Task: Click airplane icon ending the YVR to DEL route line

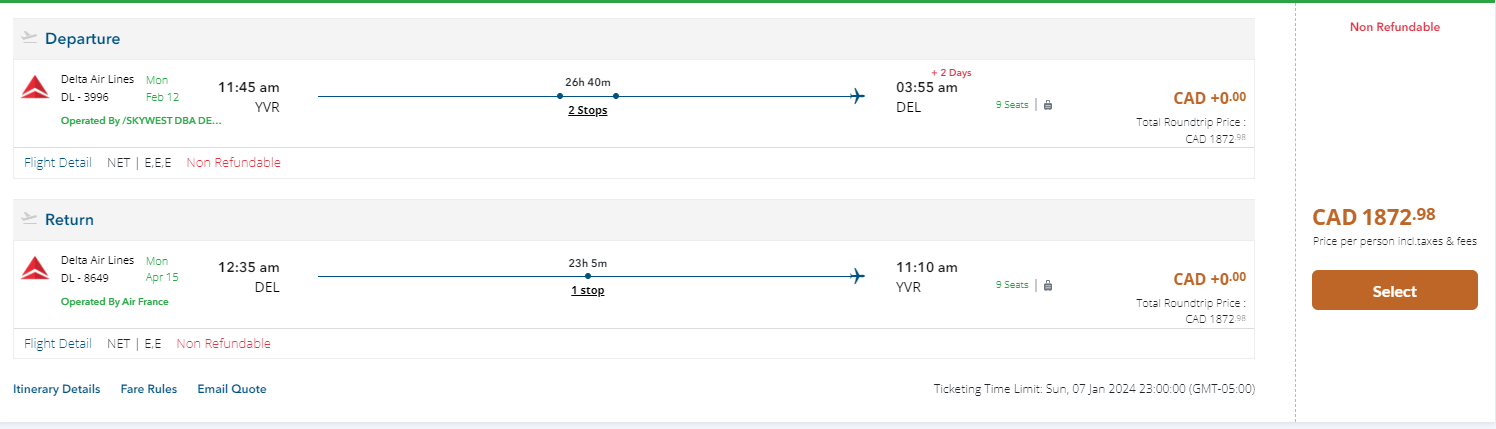Action: click(x=857, y=96)
